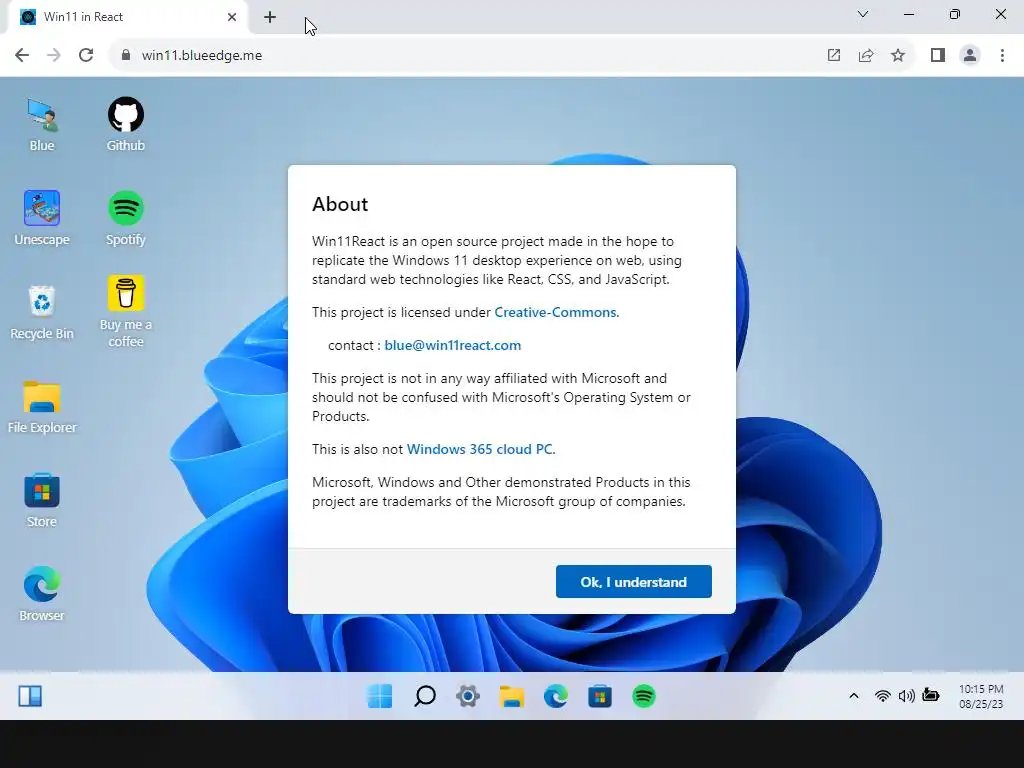Click the Ok, I understand button
1024x768 pixels.
click(x=633, y=582)
